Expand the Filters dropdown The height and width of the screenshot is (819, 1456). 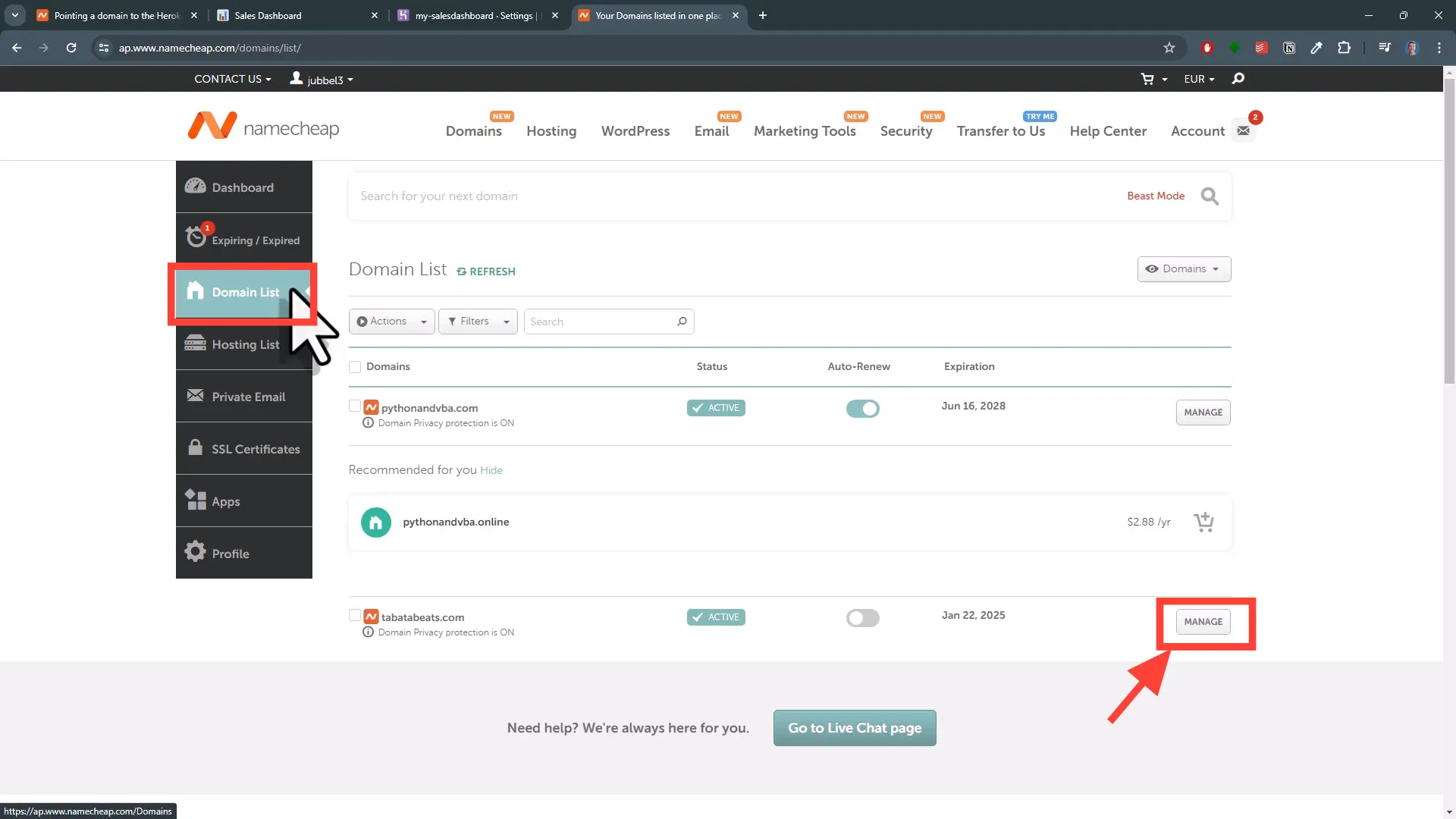[478, 321]
